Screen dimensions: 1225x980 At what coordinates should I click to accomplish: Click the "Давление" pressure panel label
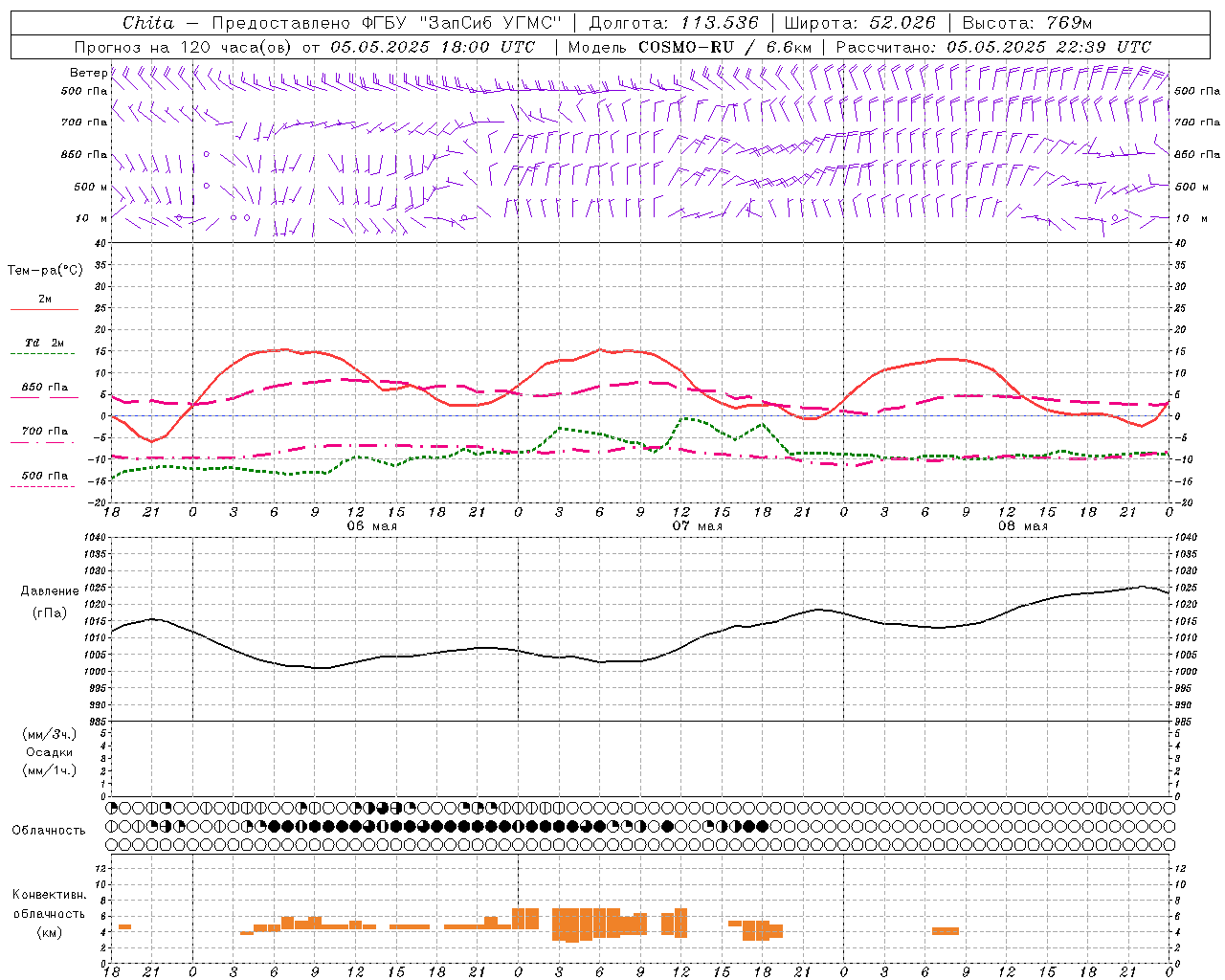[x=50, y=591]
